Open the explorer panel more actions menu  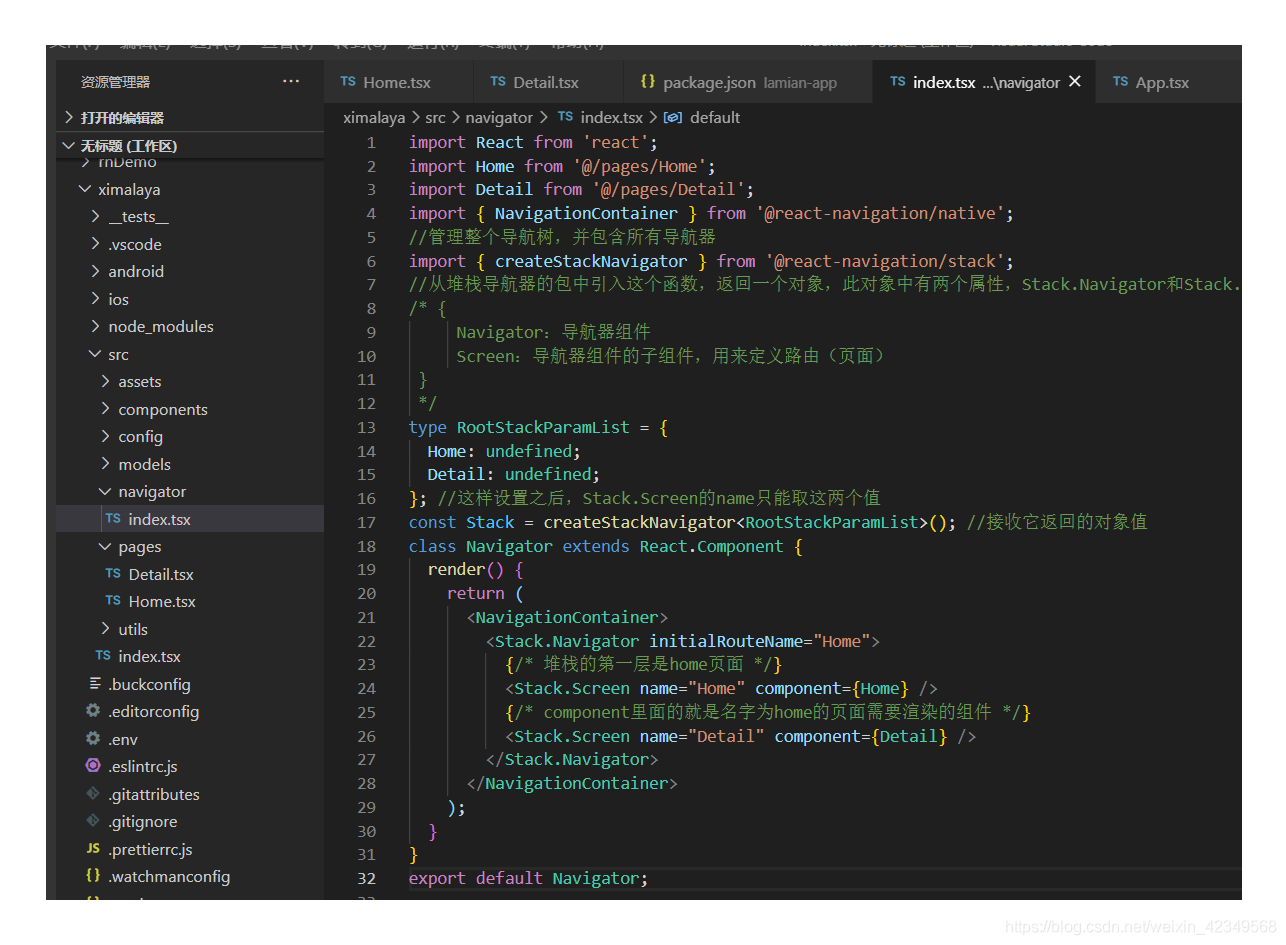click(x=291, y=82)
